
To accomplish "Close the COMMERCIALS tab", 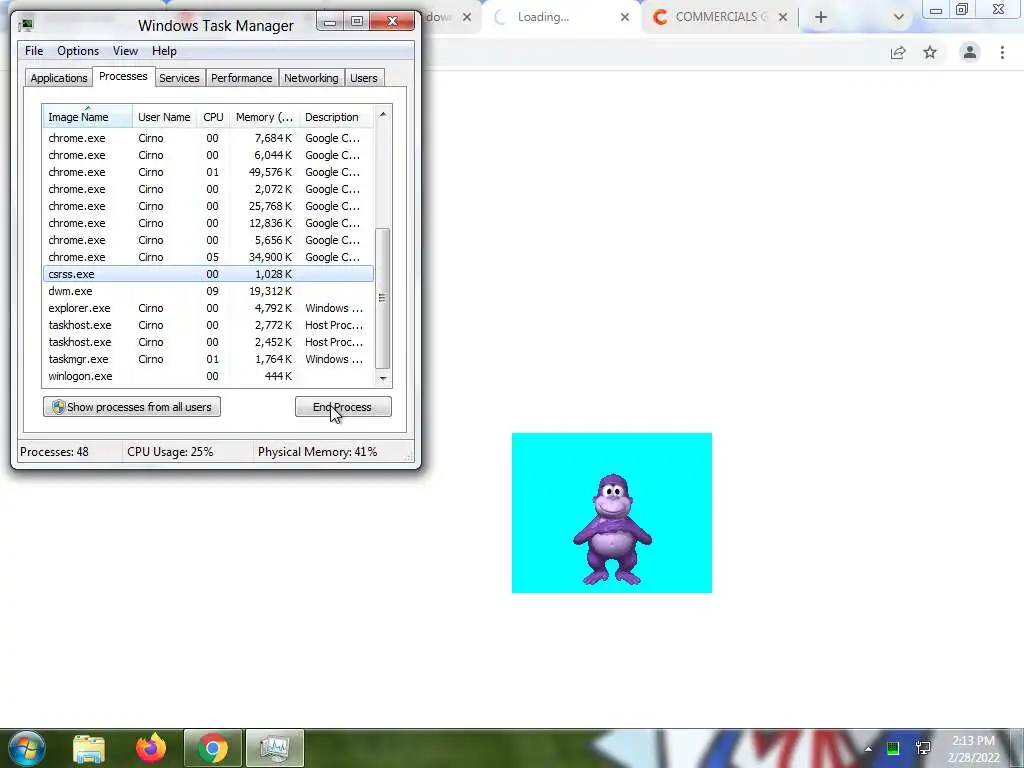I will (783, 17).
